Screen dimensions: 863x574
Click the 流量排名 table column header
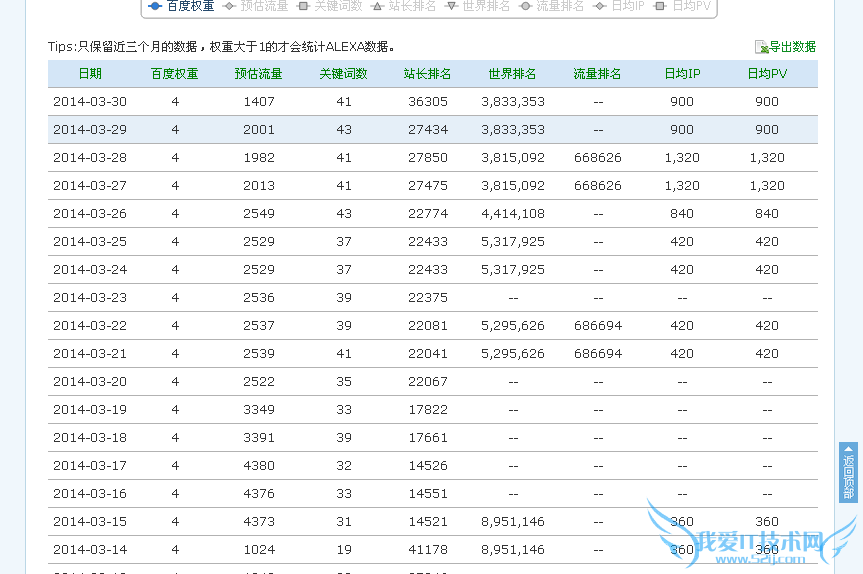click(597, 74)
